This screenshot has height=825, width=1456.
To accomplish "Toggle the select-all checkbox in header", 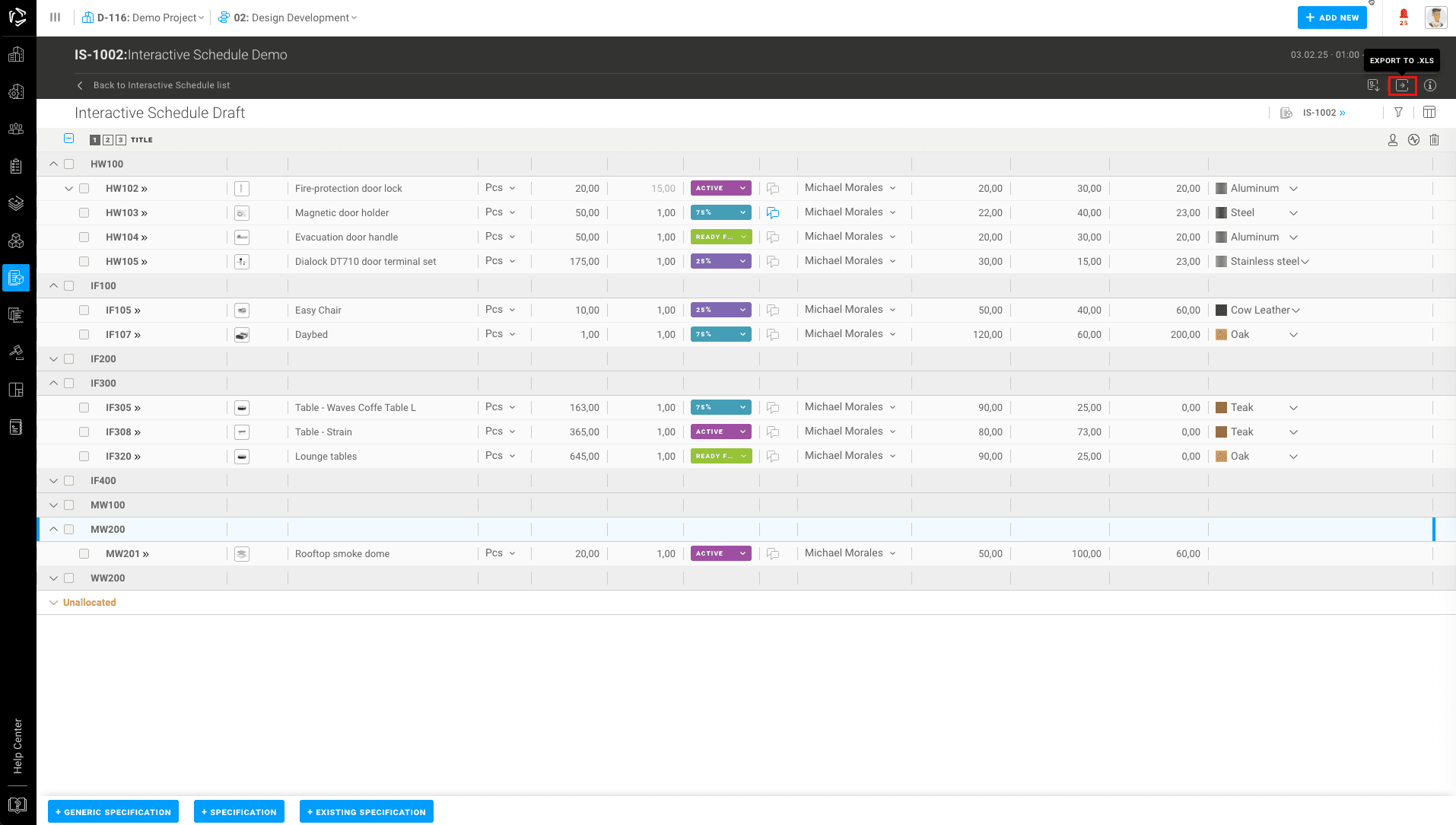I will (x=69, y=139).
